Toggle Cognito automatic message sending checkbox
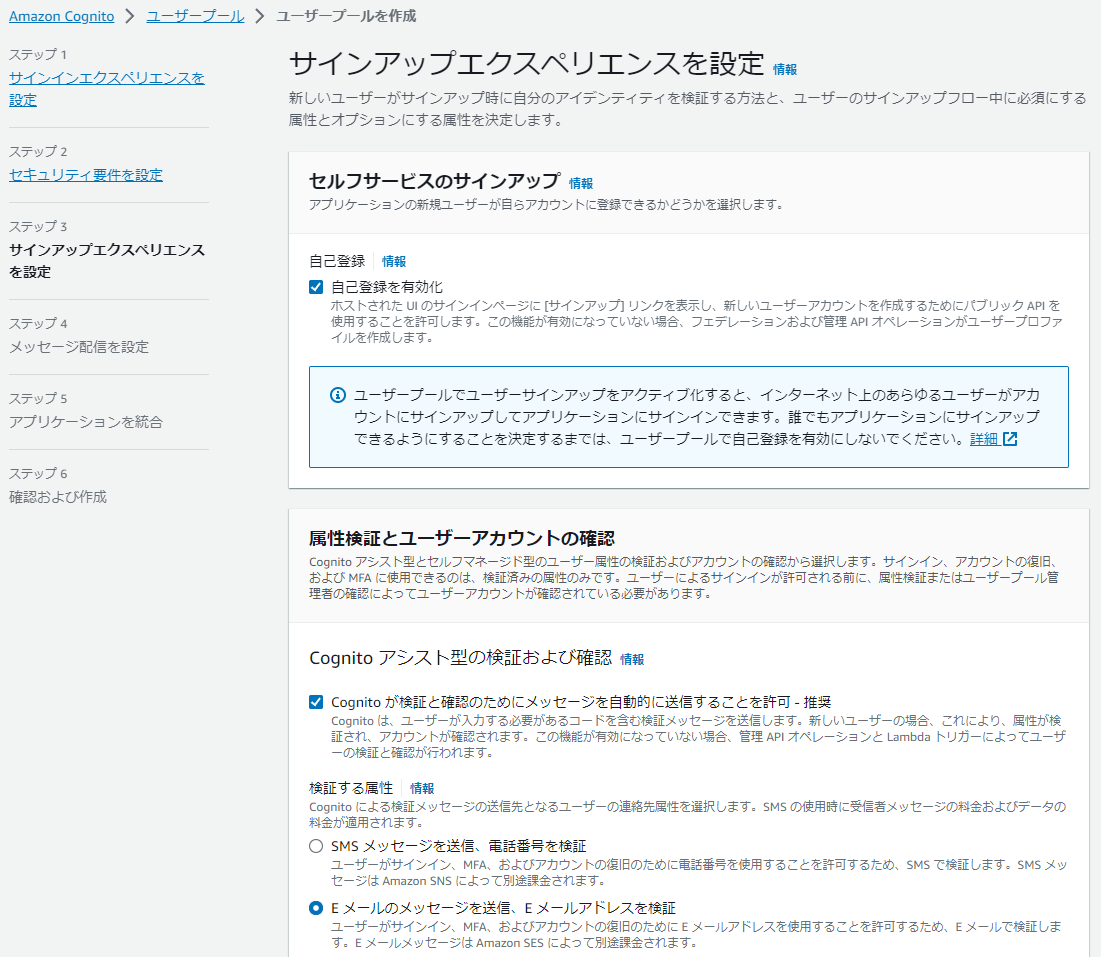This screenshot has height=957, width=1101. [316, 701]
